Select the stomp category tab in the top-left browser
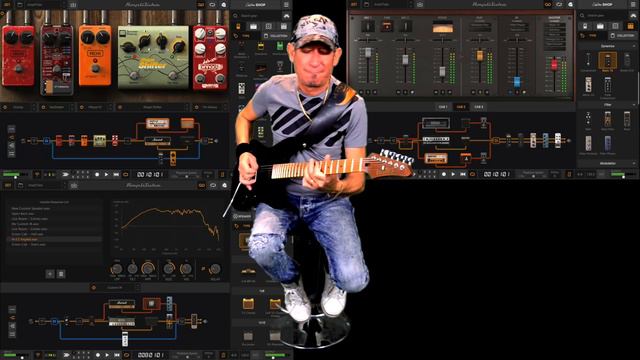Screen dimensions: 640x360 click(x=238, y=27)
